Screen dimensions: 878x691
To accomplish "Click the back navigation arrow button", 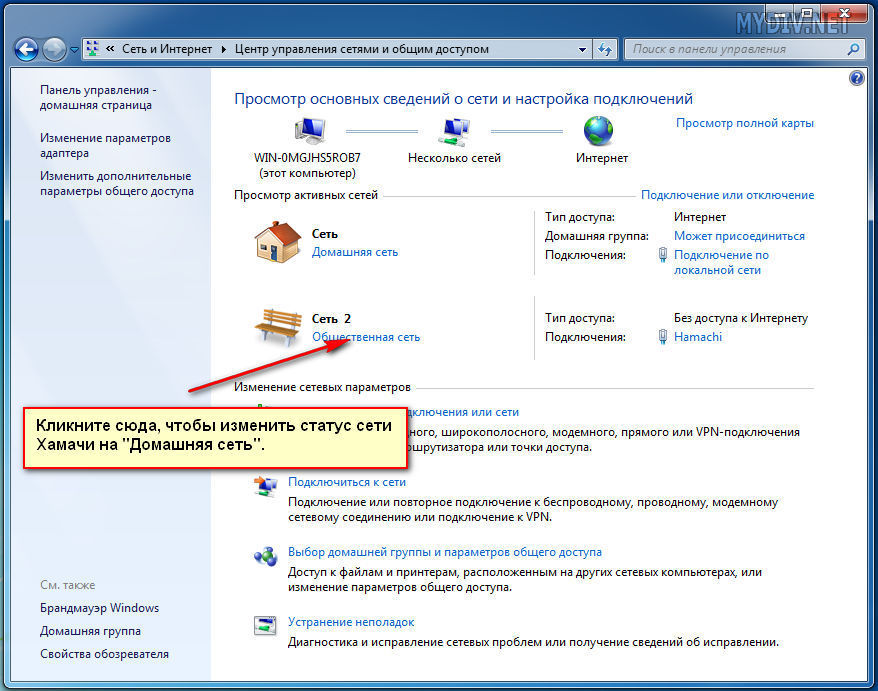I will [x=27, y=48].
